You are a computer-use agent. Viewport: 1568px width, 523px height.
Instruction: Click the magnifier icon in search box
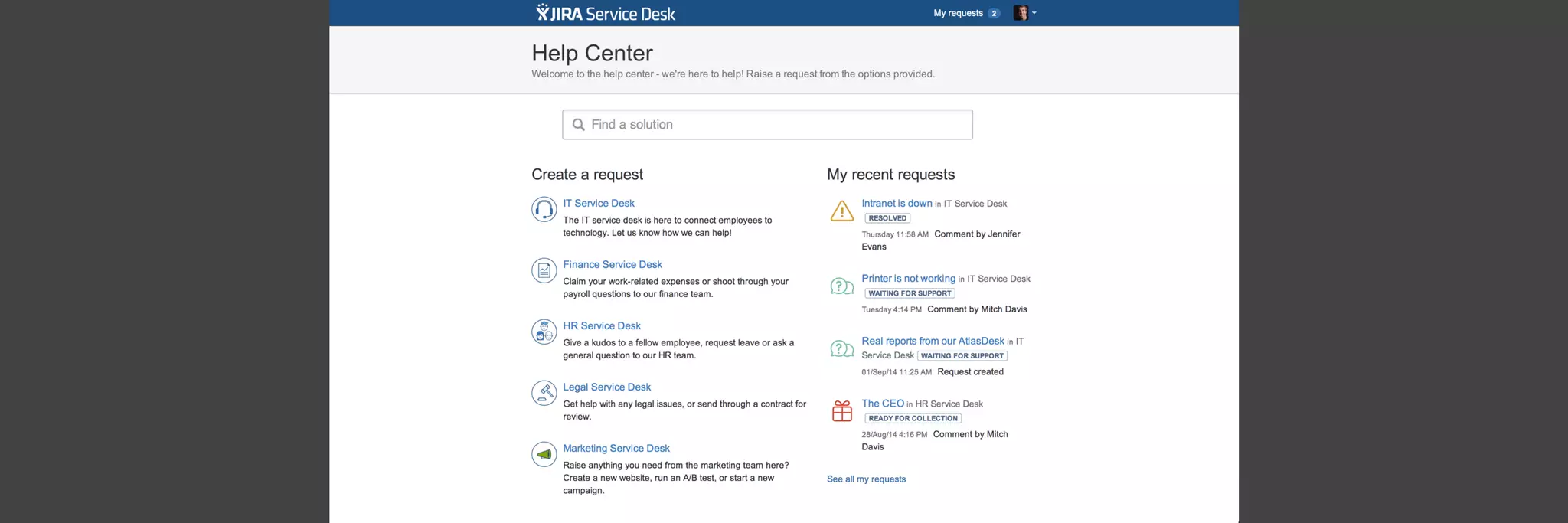[x=579, y=125]
